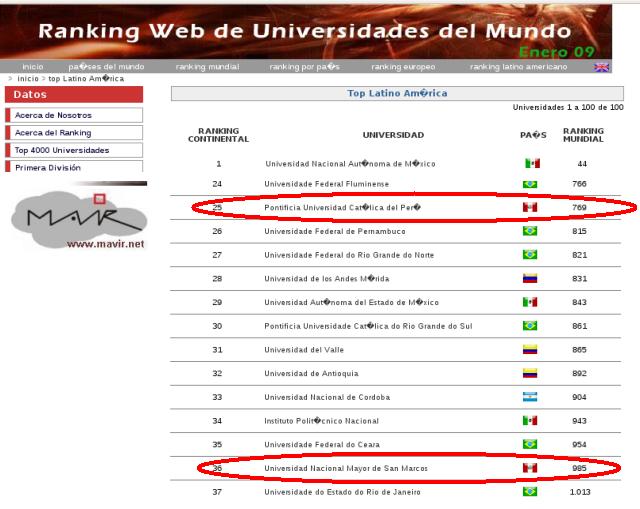Open Universidad de los Andes Mérida link
The image size is (640, 509).
coord(327,278)
